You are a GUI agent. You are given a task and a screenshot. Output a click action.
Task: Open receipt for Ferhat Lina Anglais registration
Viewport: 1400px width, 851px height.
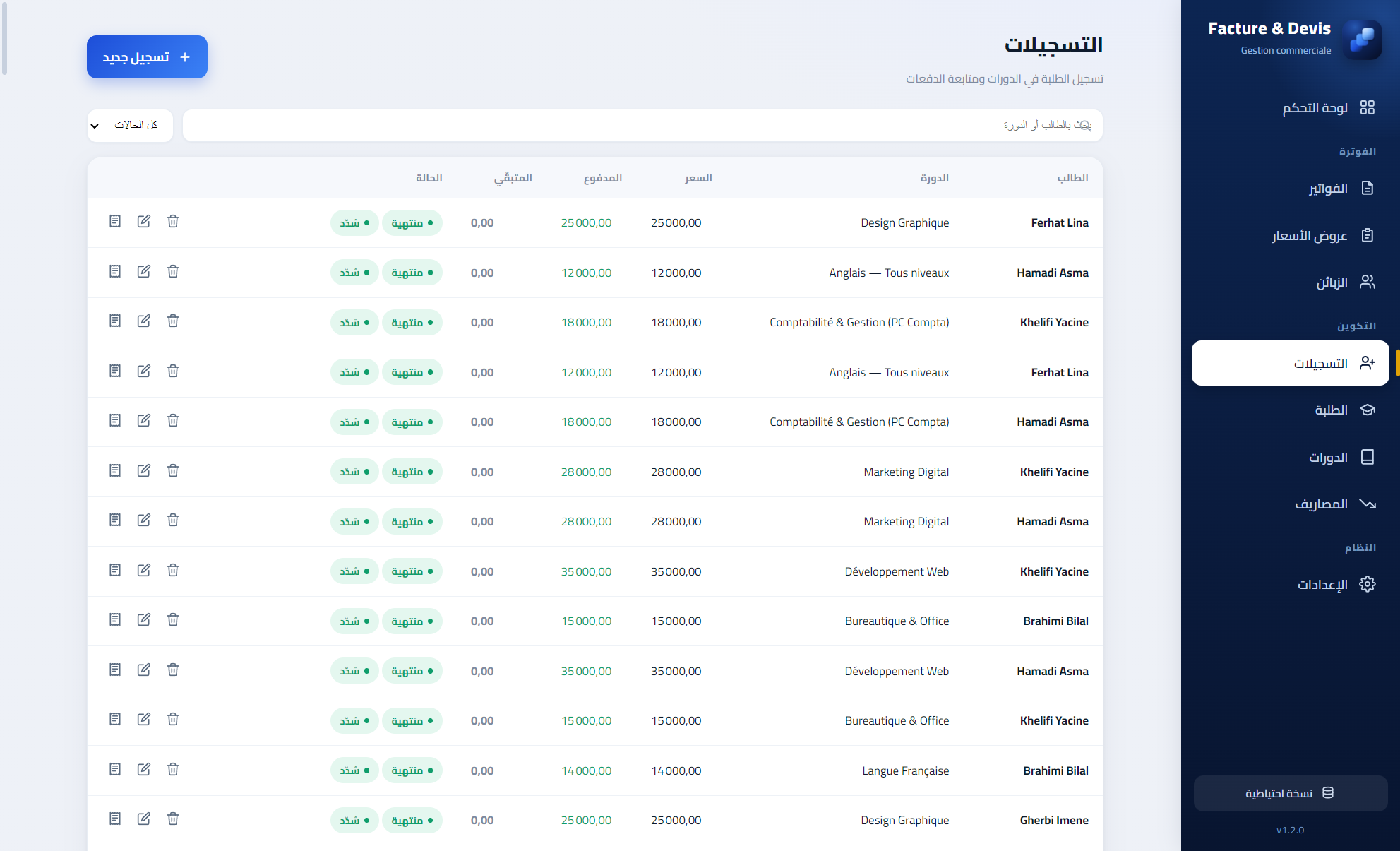pos(115,371)
